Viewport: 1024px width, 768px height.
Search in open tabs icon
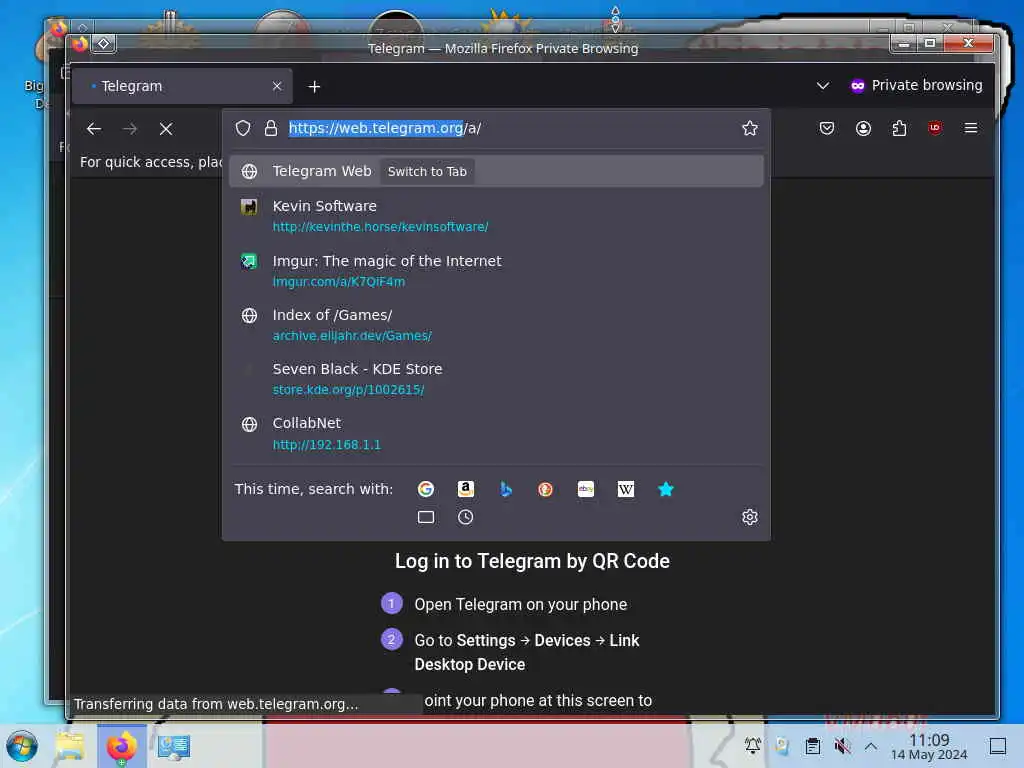[426, 517]
